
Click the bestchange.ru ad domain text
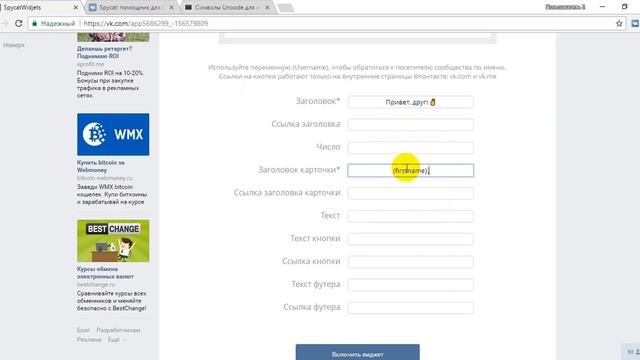coord(96,284)
